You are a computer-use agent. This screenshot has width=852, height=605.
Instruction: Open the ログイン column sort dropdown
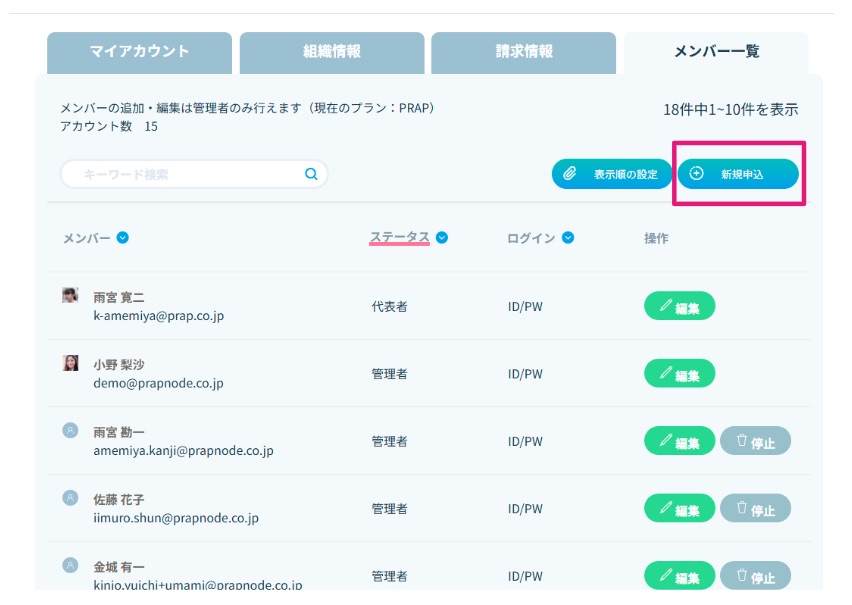point(568,238)
